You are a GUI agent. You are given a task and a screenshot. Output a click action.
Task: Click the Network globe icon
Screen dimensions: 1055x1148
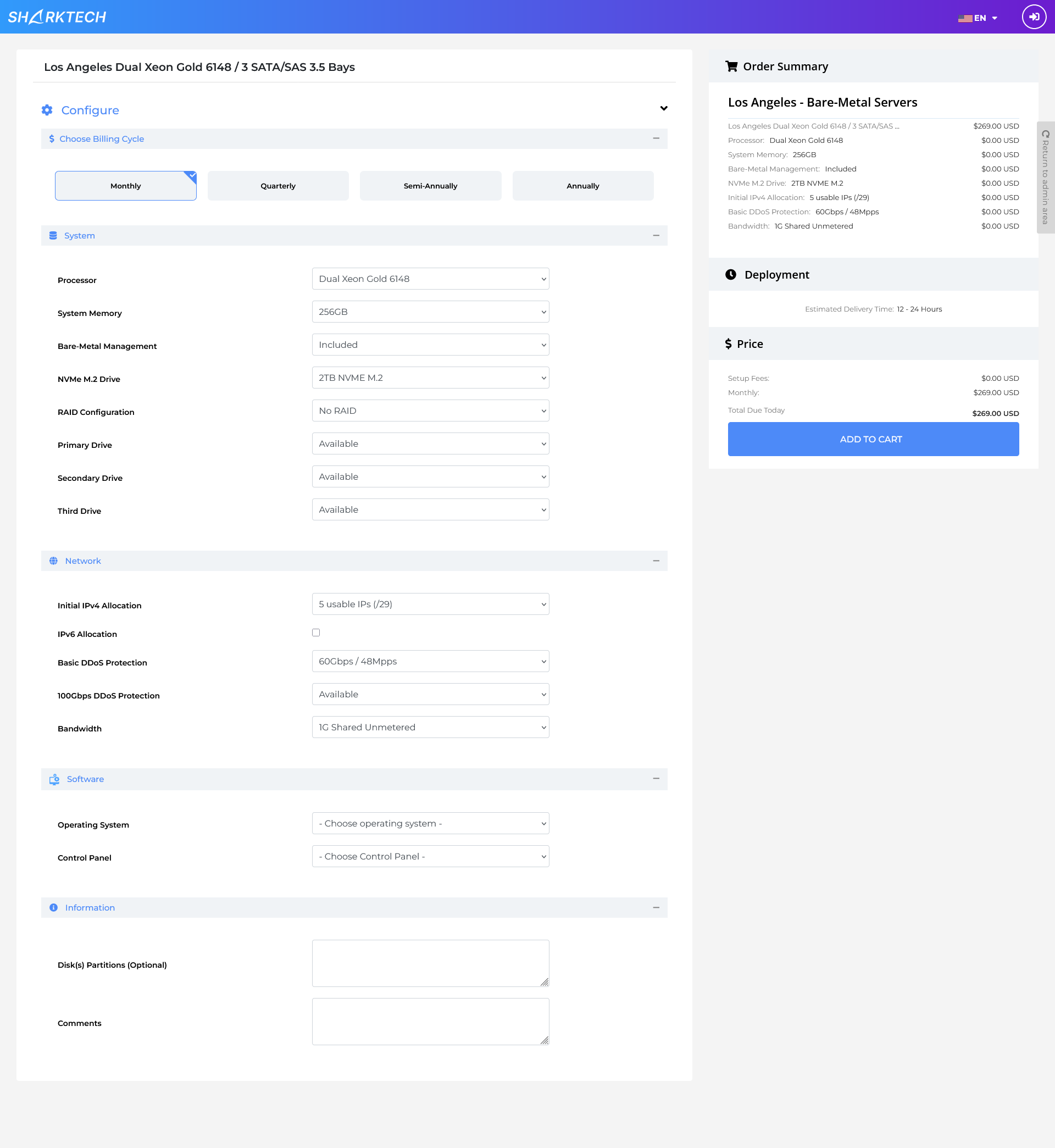pos(54,561)
